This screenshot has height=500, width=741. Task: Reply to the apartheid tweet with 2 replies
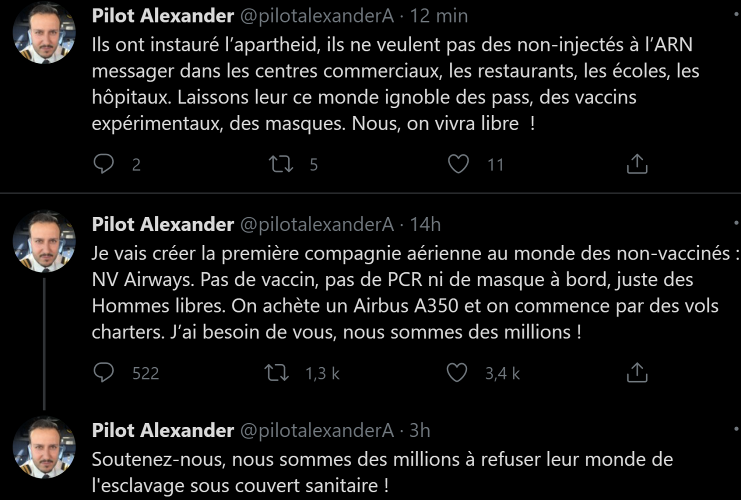tap(104, 164)
